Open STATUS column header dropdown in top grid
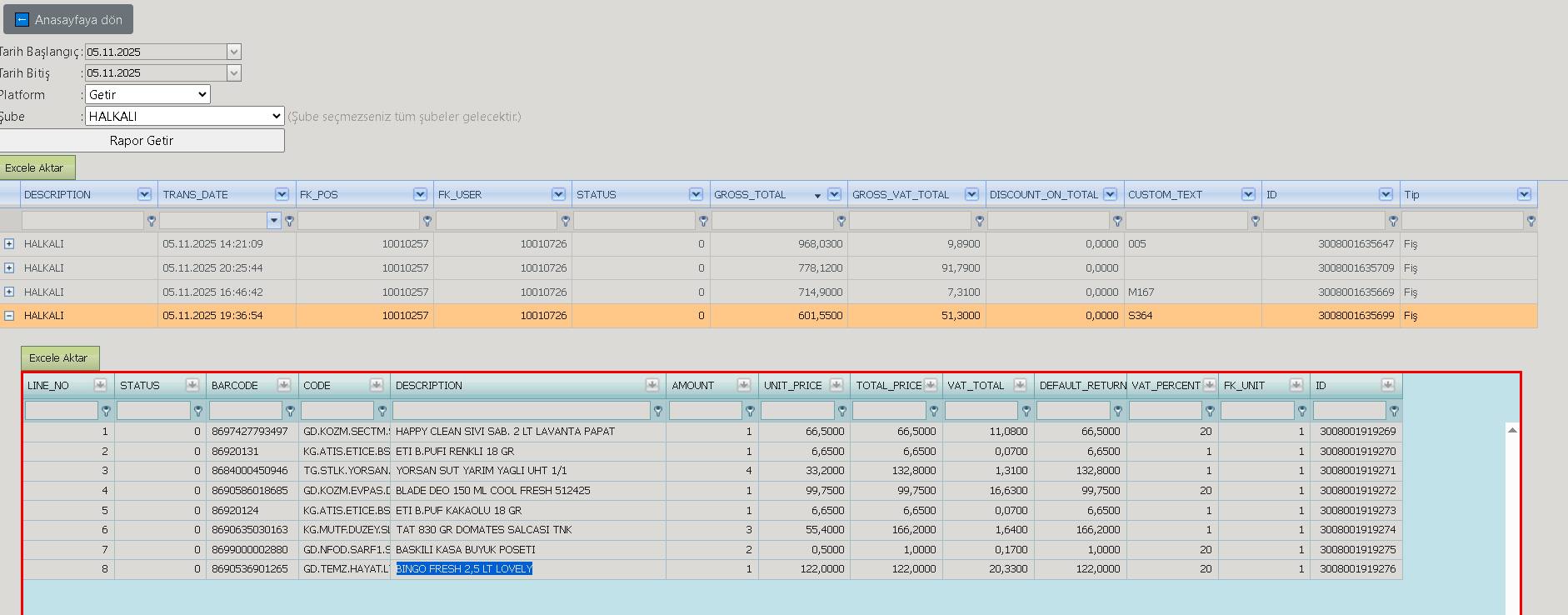This screenshot has height=615, width=1568. (x=696, y=194)
